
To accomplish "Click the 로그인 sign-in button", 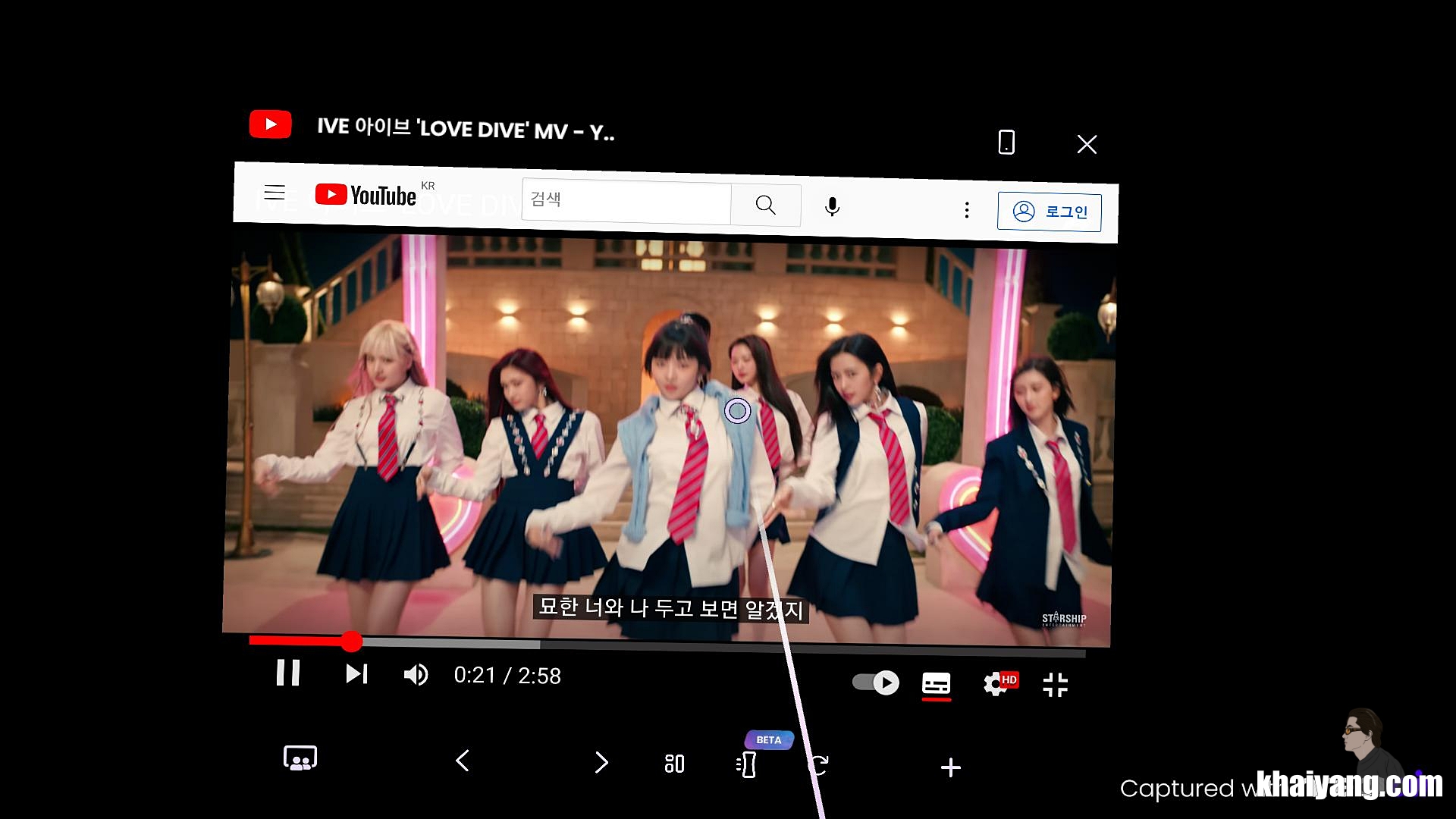I will click(1049, 212).
